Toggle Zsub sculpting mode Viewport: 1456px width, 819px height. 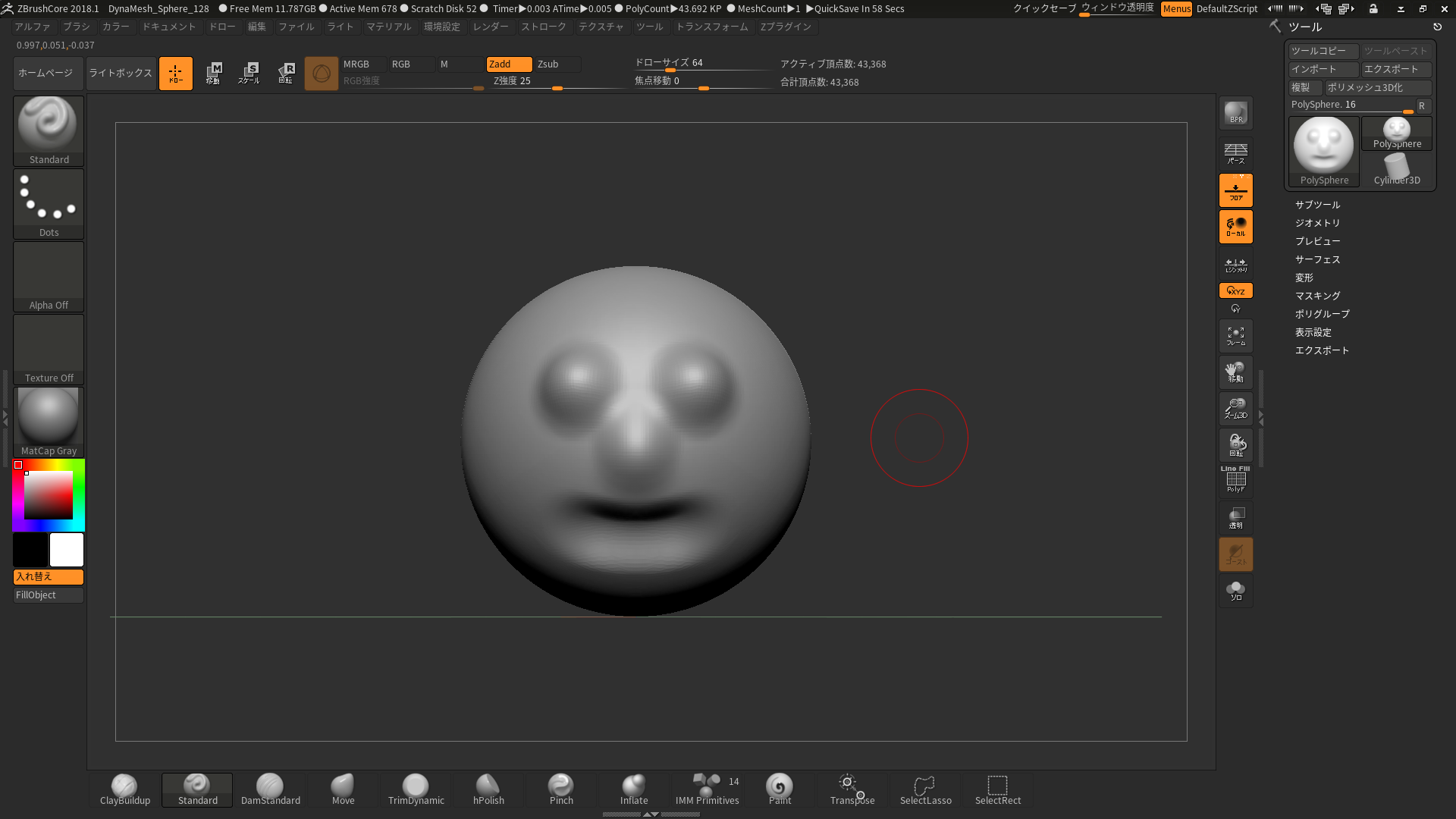(x=548, y=63)
